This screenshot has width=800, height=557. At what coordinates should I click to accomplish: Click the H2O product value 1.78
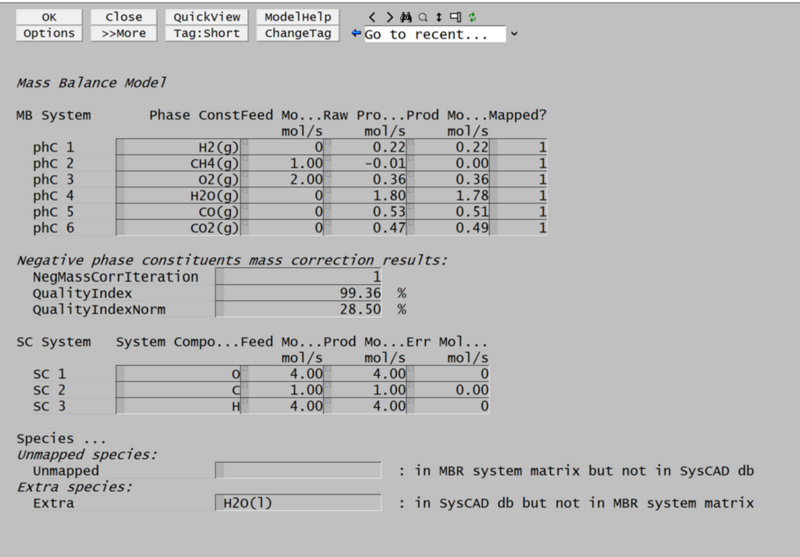449,195
